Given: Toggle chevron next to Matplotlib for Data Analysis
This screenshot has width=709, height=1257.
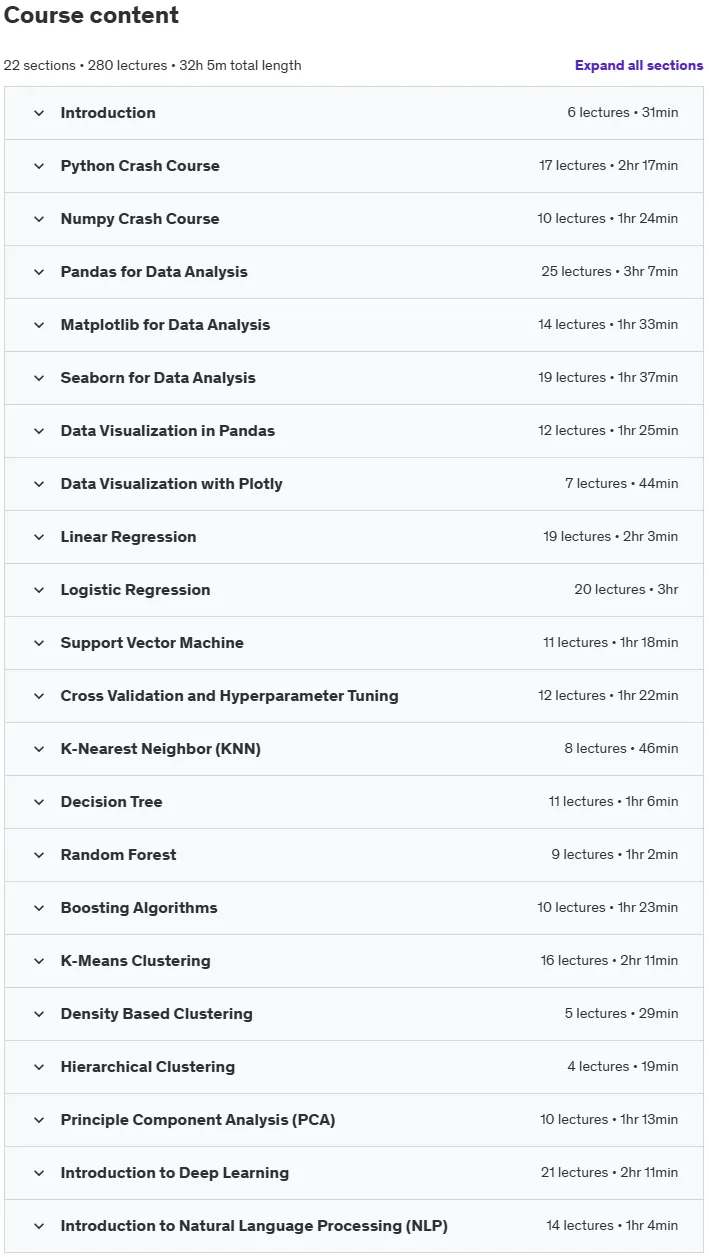Looking at the screenshot, I should [39, 325].
